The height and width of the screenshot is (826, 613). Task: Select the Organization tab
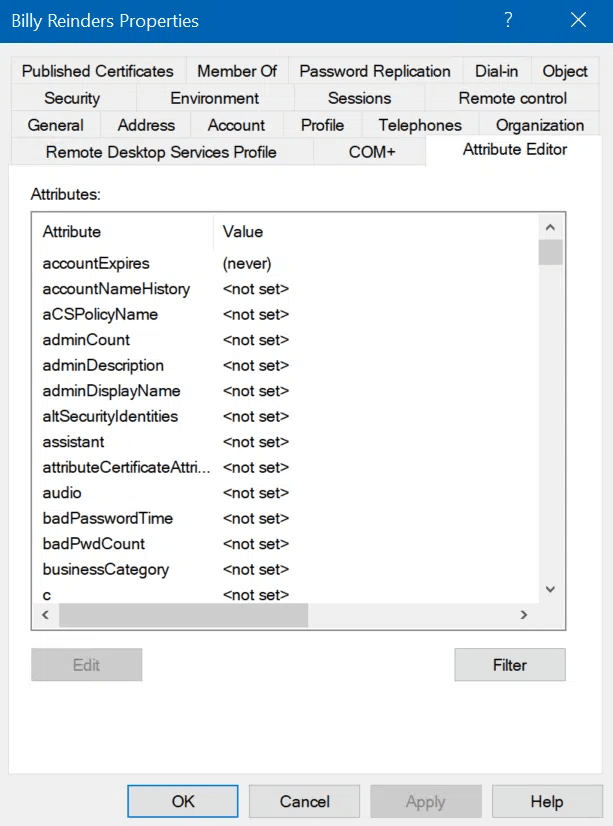point(539,125)
